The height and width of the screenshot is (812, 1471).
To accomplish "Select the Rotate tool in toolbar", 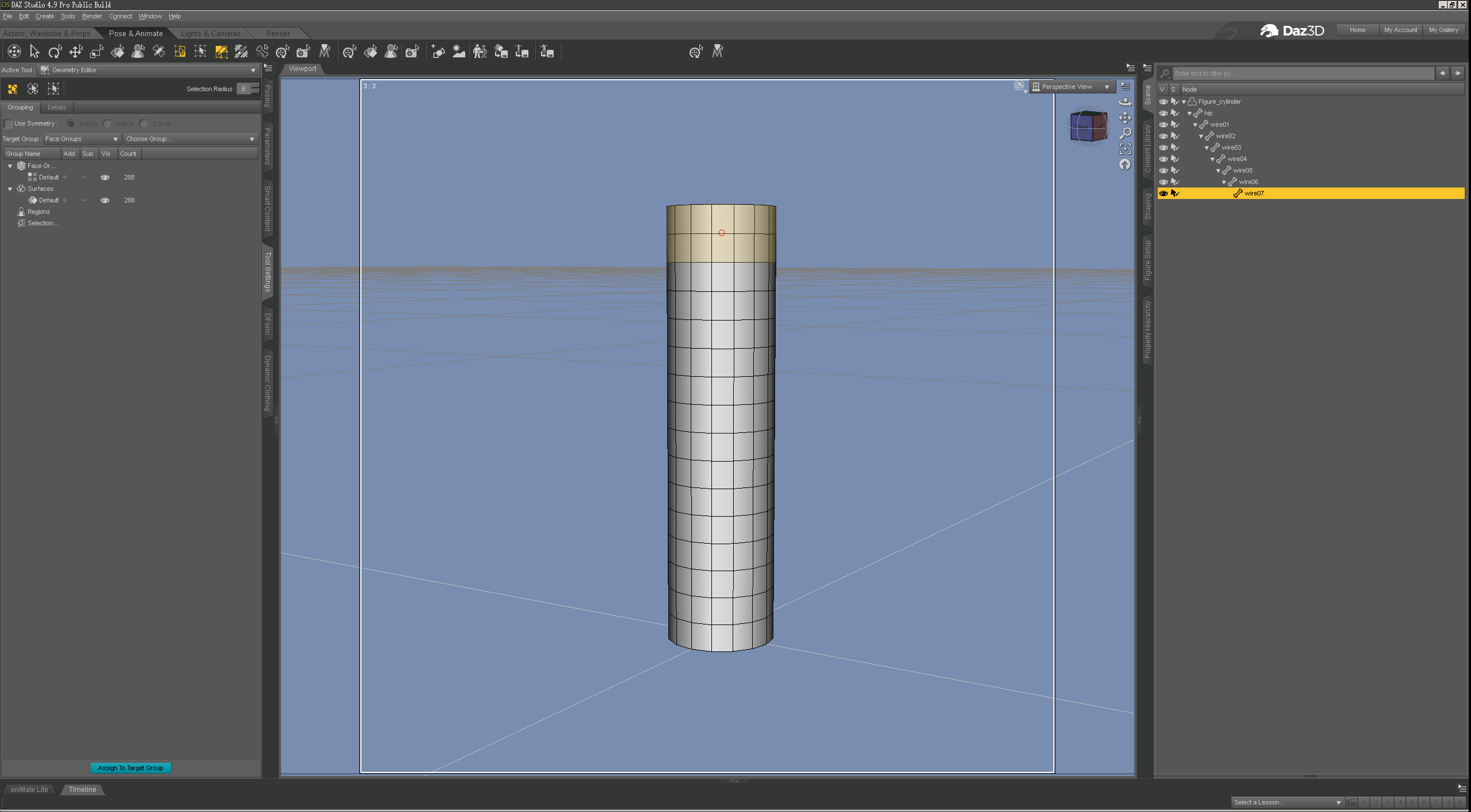I will click(55, 52).
